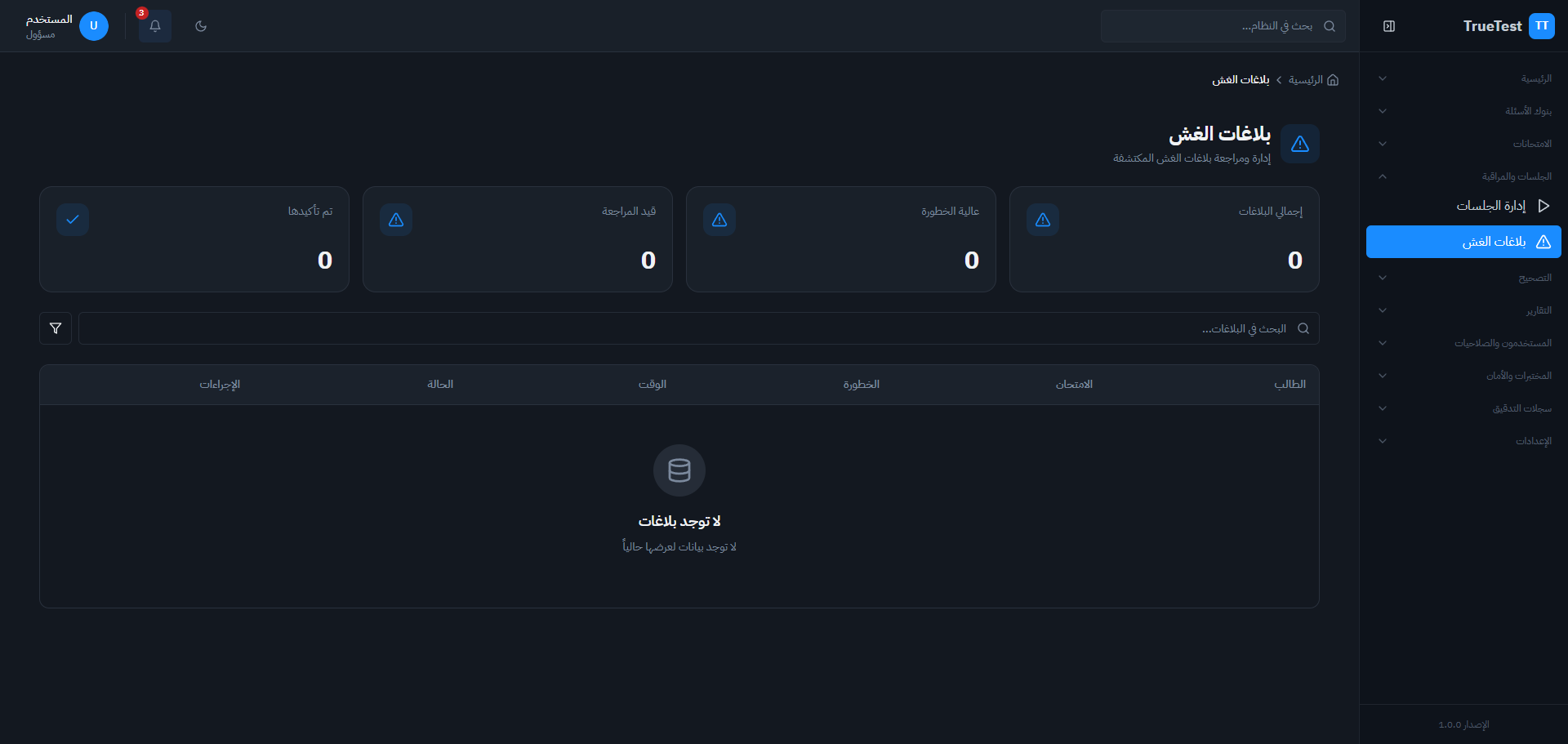The height and width of the screenshot is (744, 1568).
Task: Expand التصحيح sidebar section
Action: click(x=1463, y=278)
